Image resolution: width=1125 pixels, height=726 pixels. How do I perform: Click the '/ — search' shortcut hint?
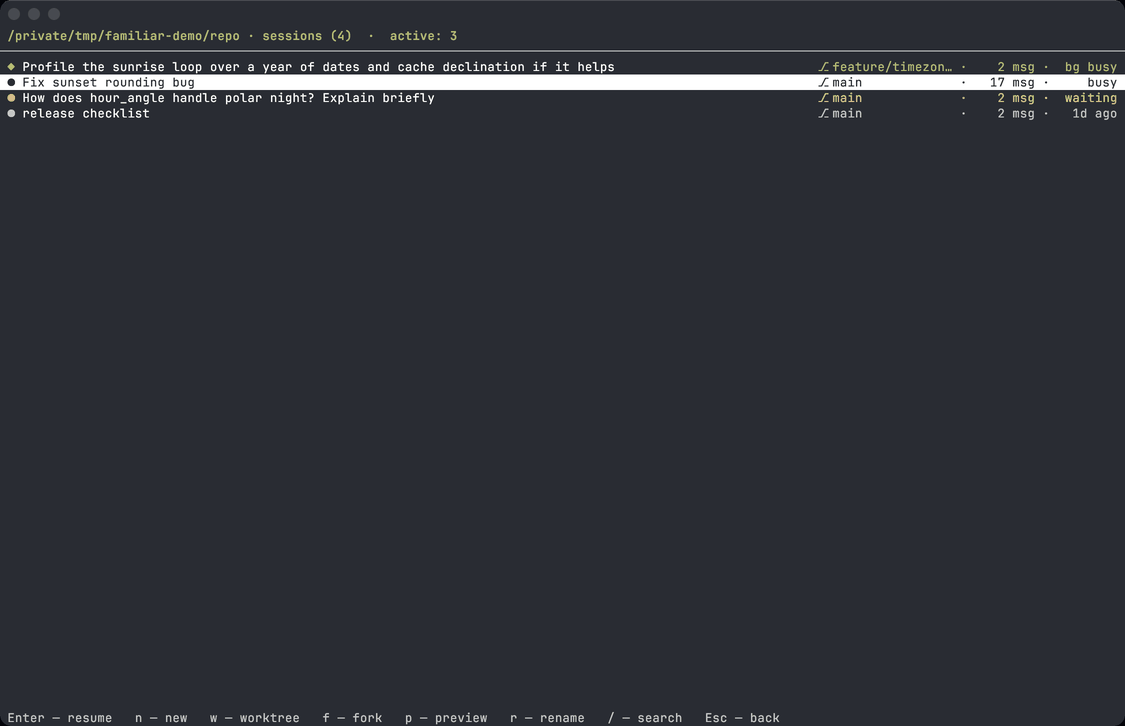[x=645, y=718]
